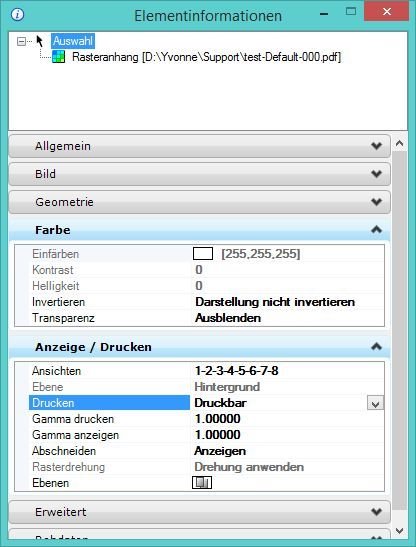Select the Rasterdrehung property label
The width and height of the screenshot is (416, 547).
[x=68, y=467]
